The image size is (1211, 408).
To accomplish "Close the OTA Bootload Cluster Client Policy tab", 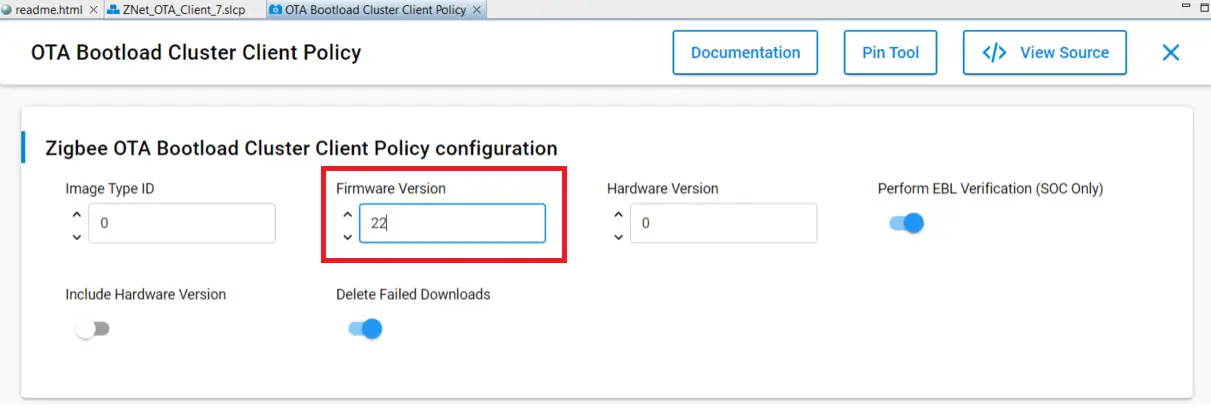I will click(477, 10).
